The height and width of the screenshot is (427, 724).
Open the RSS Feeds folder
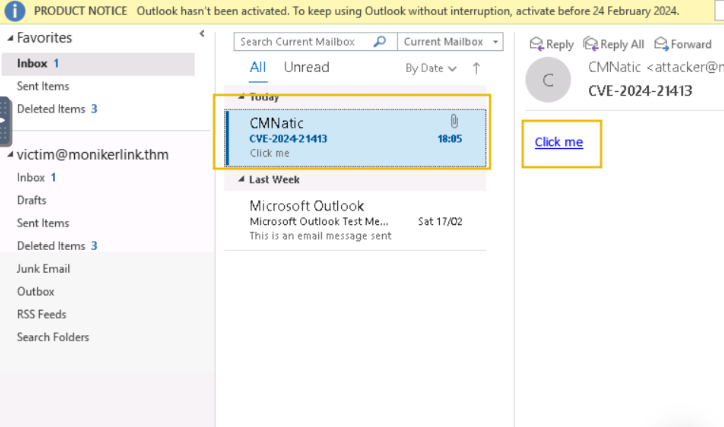(42, 314)
